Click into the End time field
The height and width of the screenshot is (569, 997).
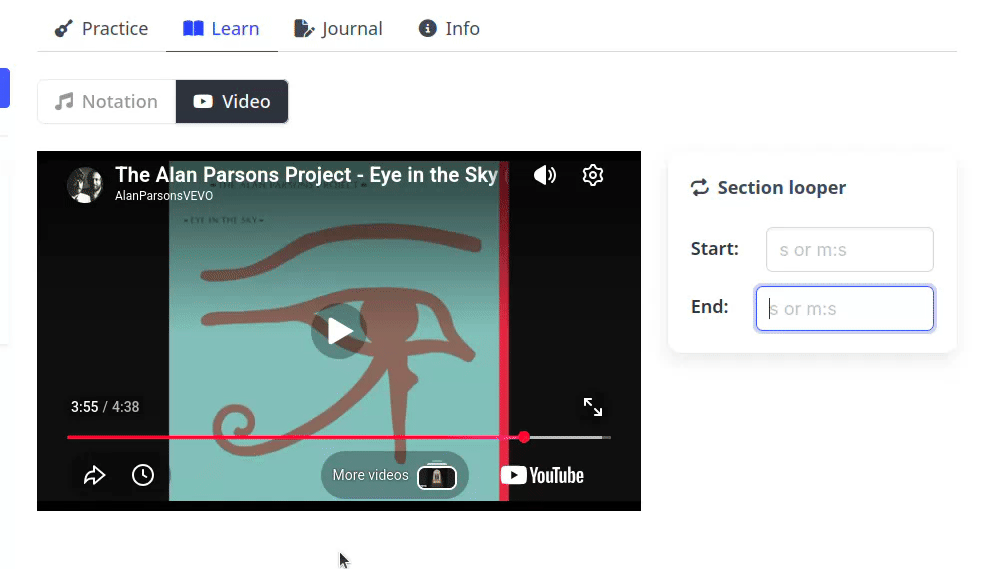point(844,309)
